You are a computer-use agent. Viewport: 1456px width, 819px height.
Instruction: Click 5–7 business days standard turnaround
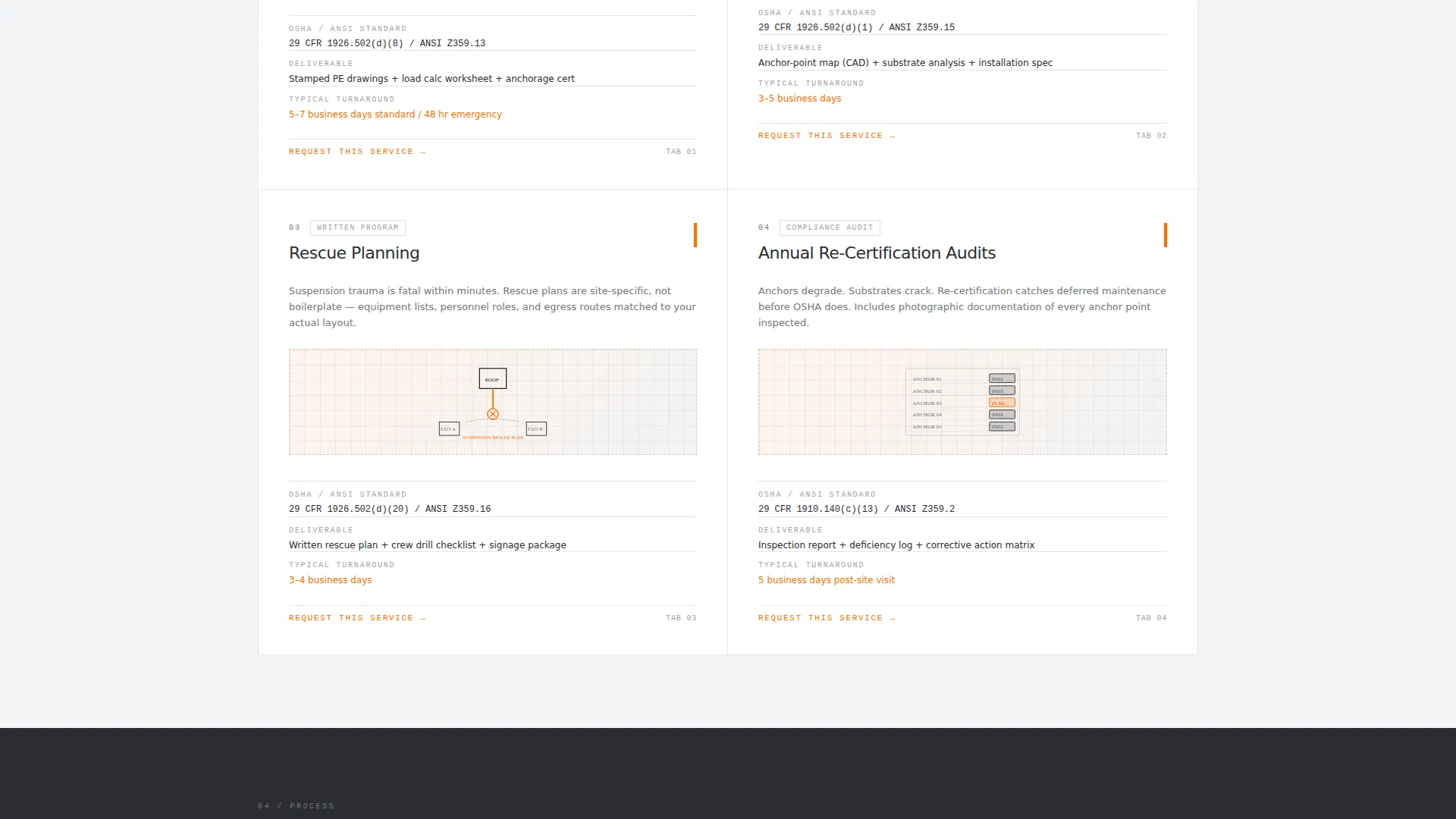click(395, 115)
